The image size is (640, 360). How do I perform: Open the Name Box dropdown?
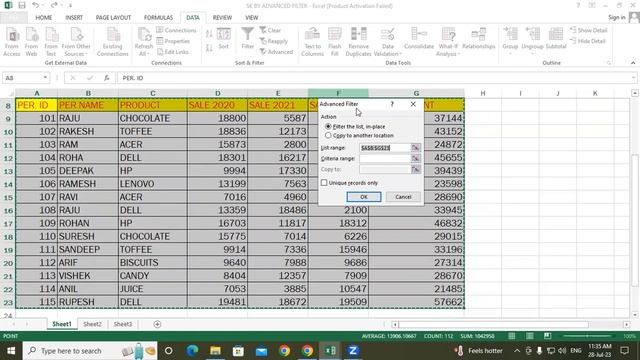tap(45, 78)
